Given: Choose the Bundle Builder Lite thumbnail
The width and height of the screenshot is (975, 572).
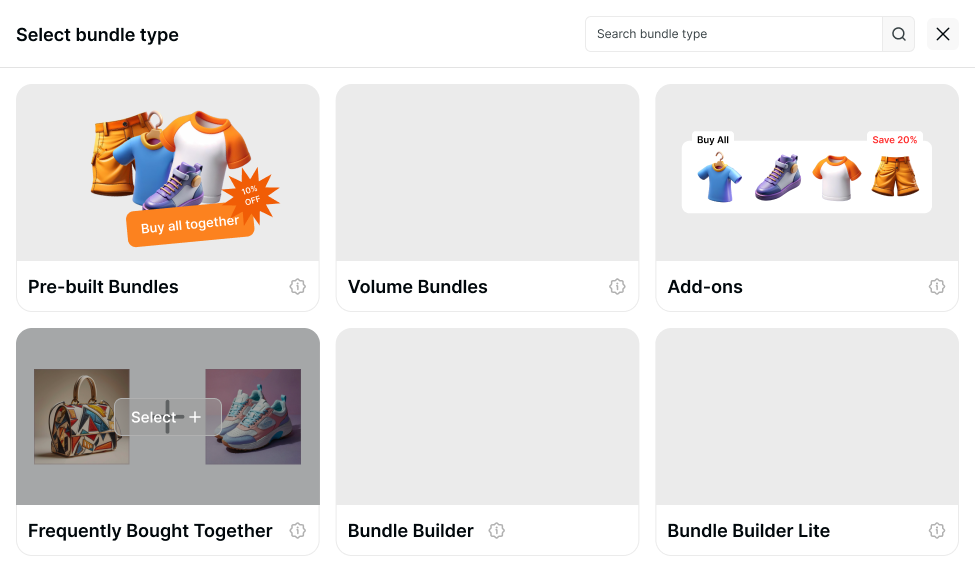Looking at the screenshot, I should coord(806,416).
